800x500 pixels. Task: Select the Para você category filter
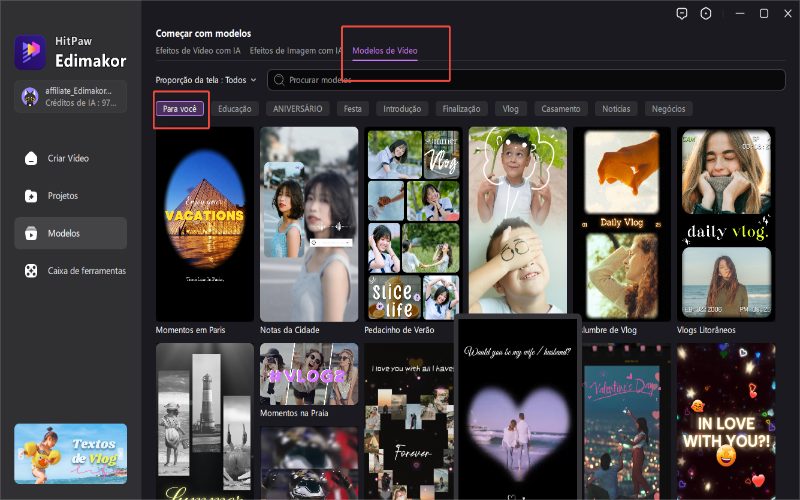[x=182, y=108]
